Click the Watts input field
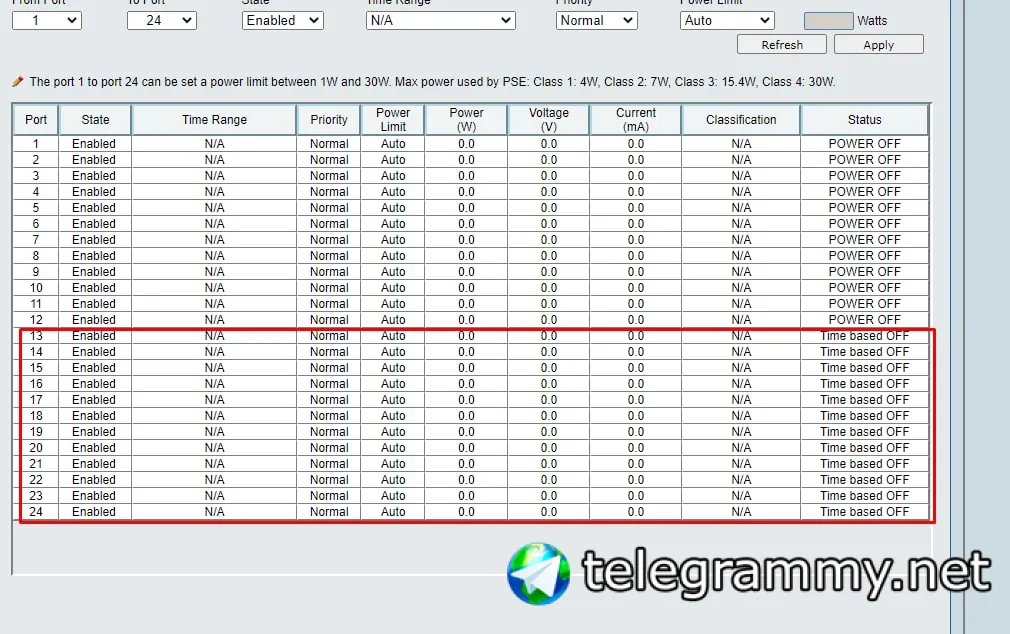Viewport: 1010px width, 634px height. tap(828, 21)
